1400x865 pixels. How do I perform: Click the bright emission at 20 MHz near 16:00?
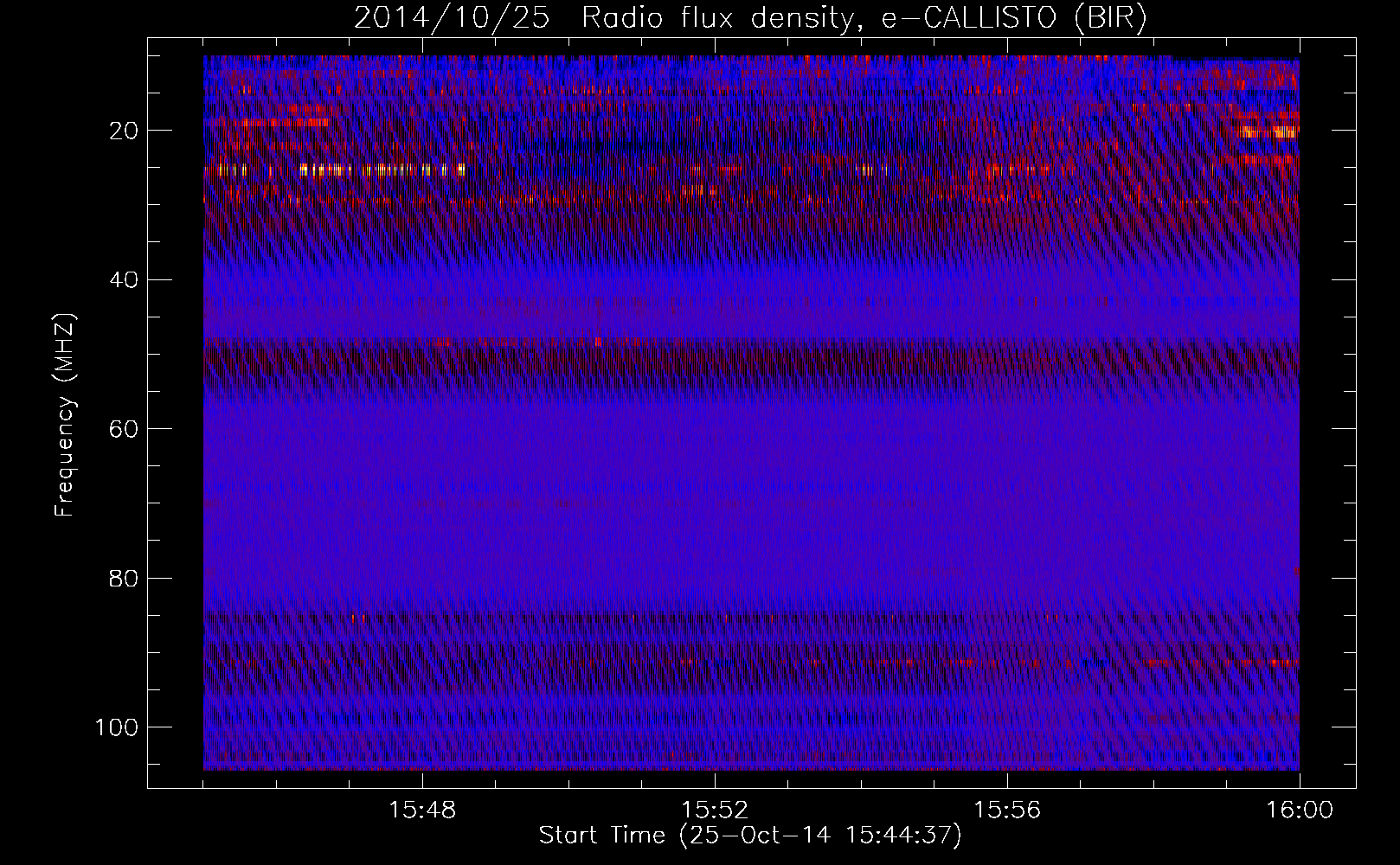pyautogui.click(x=1268, y=131)
